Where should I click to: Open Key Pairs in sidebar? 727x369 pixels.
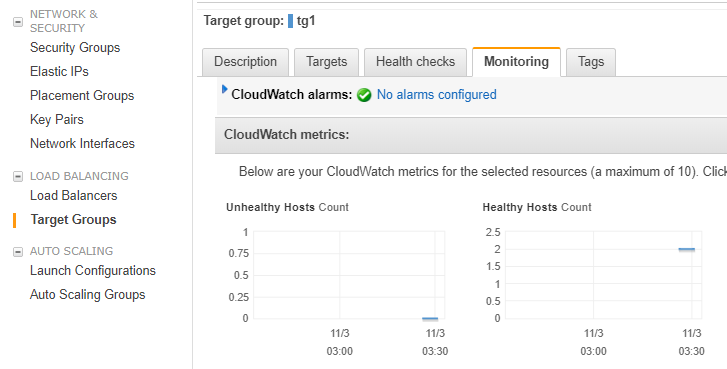(57, 120)
